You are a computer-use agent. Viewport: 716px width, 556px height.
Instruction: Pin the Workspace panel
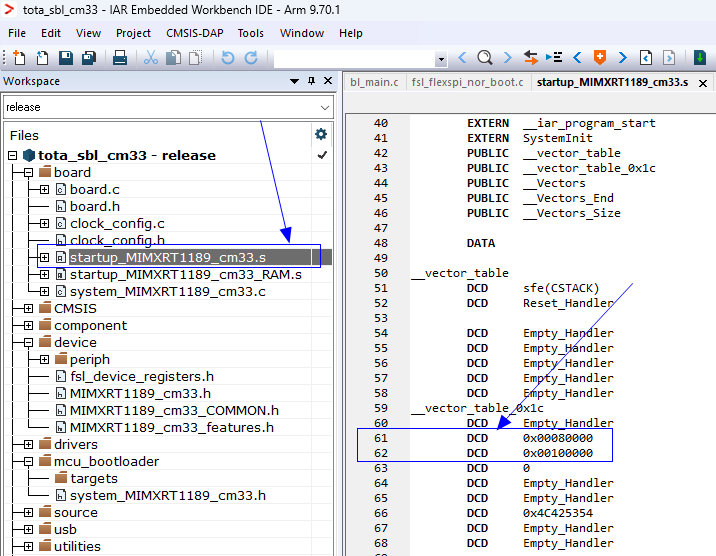pyautogui.click(x=311, y=81)
